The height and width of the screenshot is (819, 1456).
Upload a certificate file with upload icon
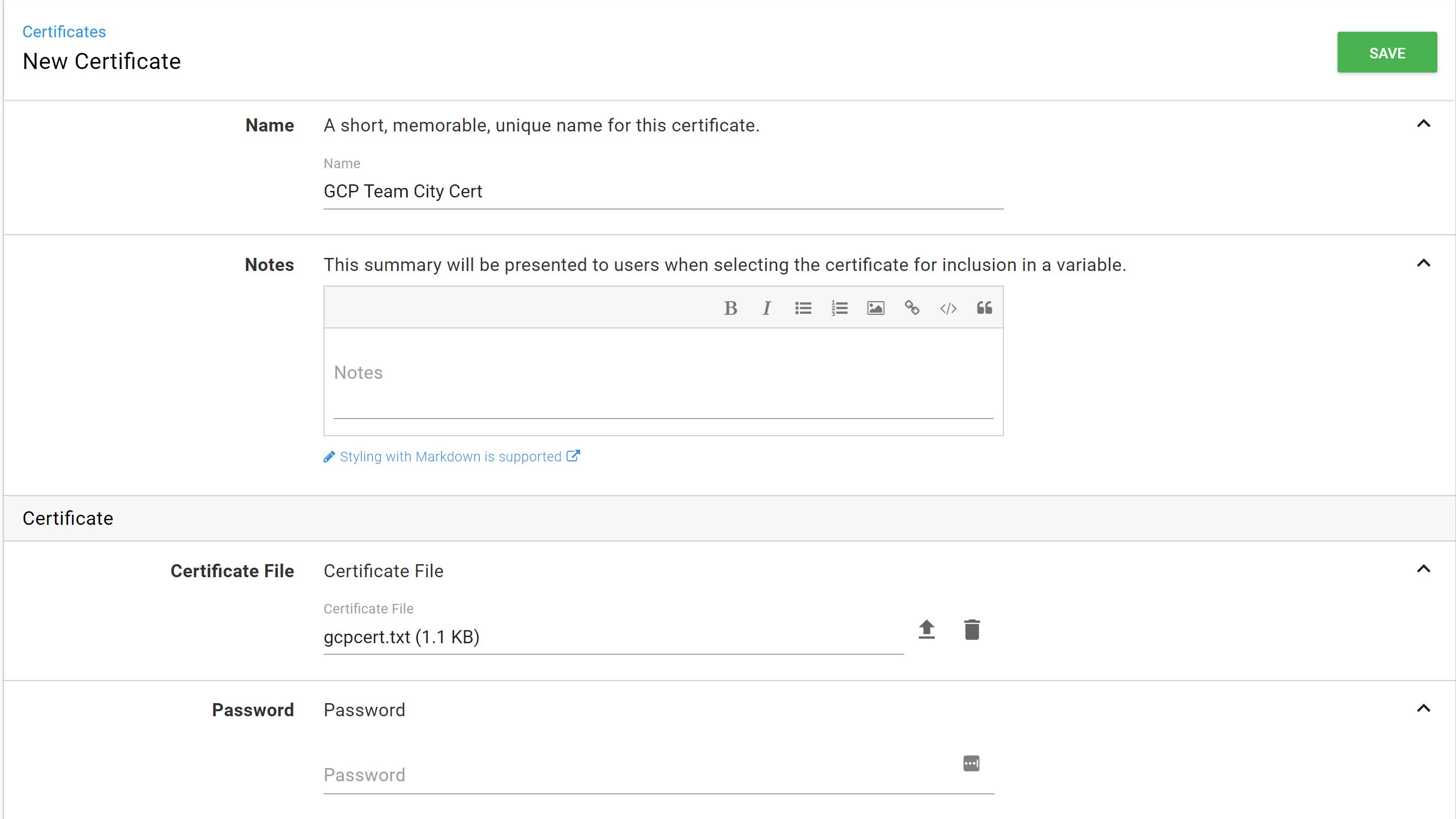click(926, 629)
